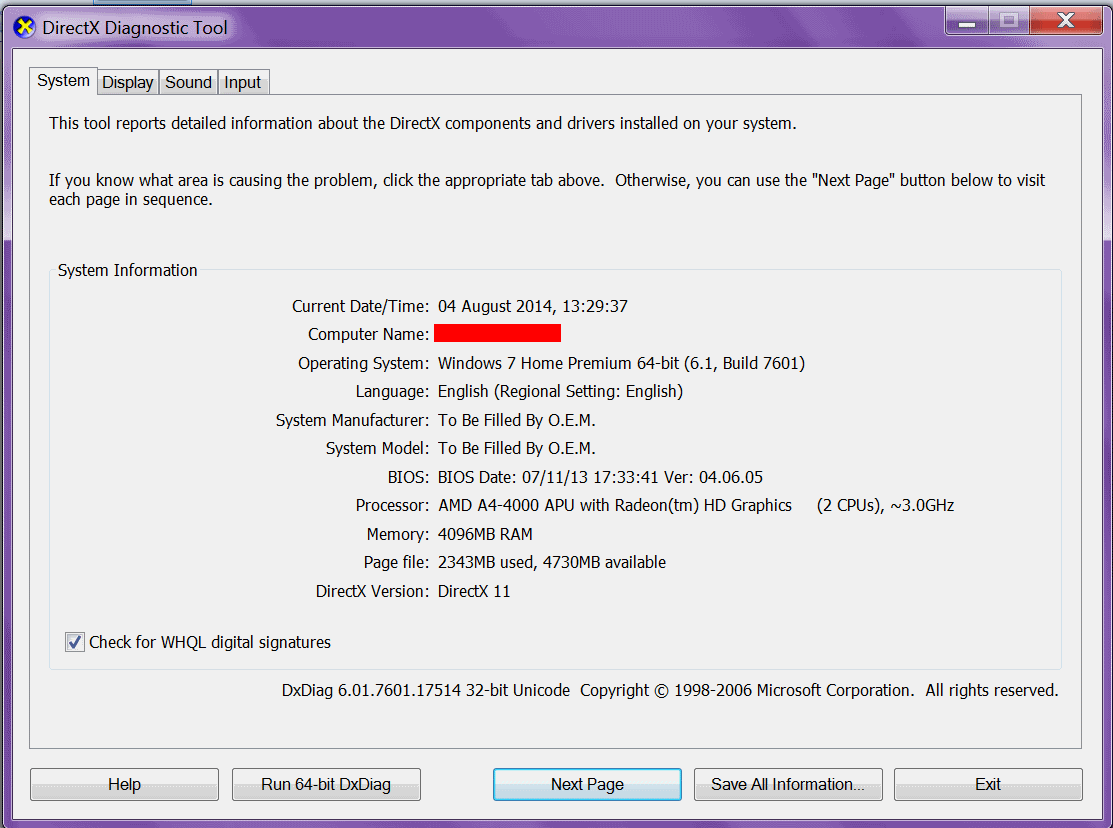Click the 'Processor:' label
The image size is (1113, 828).
point(393,505)
